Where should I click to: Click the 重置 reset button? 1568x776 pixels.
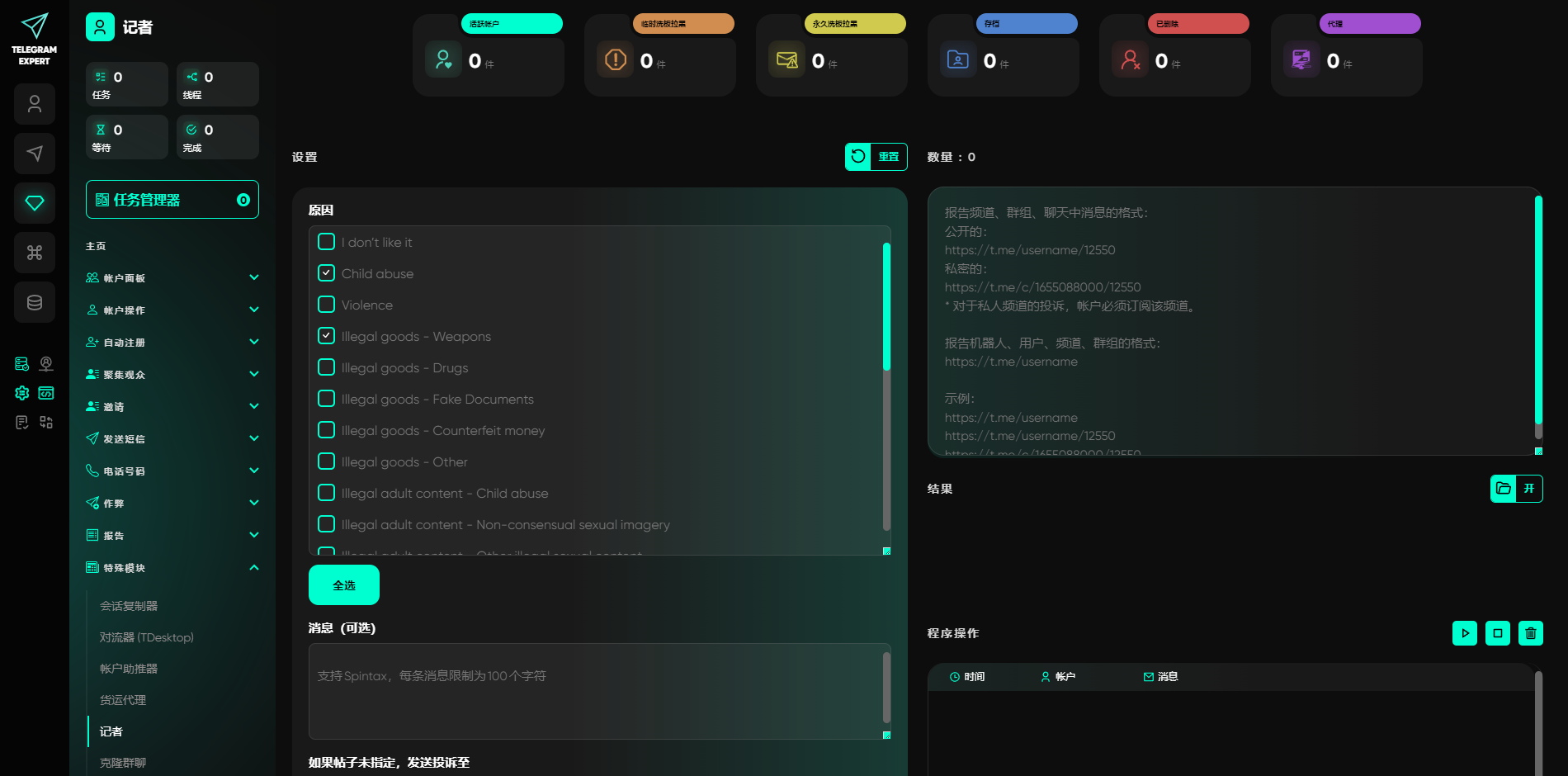coord(876,157)
